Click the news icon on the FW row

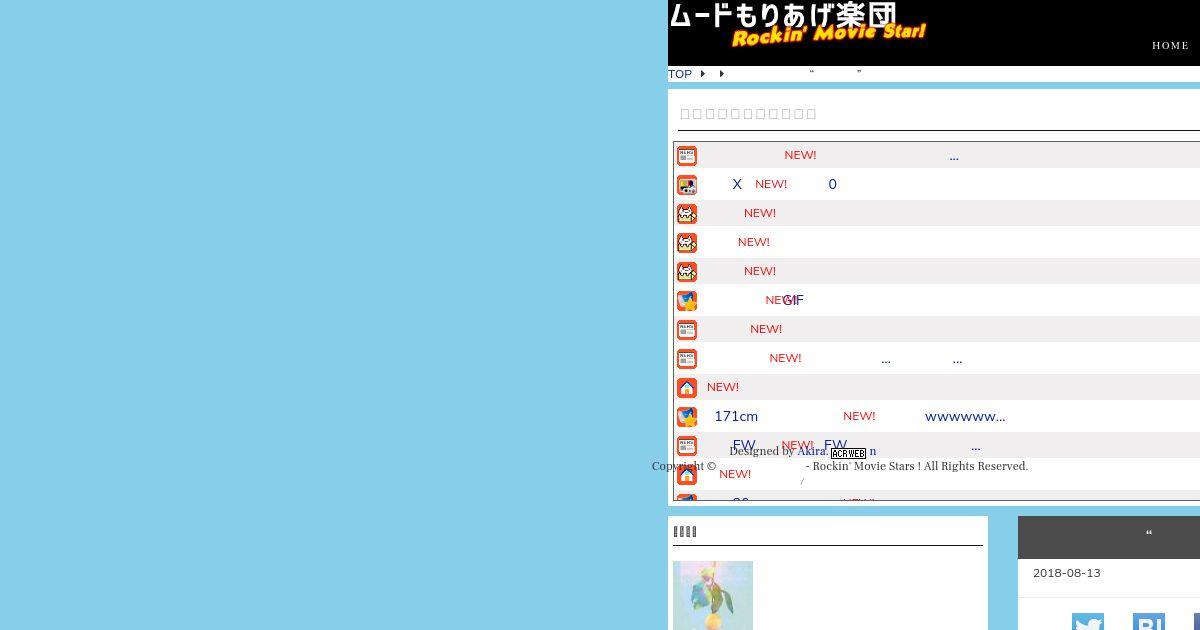(687, 446)
